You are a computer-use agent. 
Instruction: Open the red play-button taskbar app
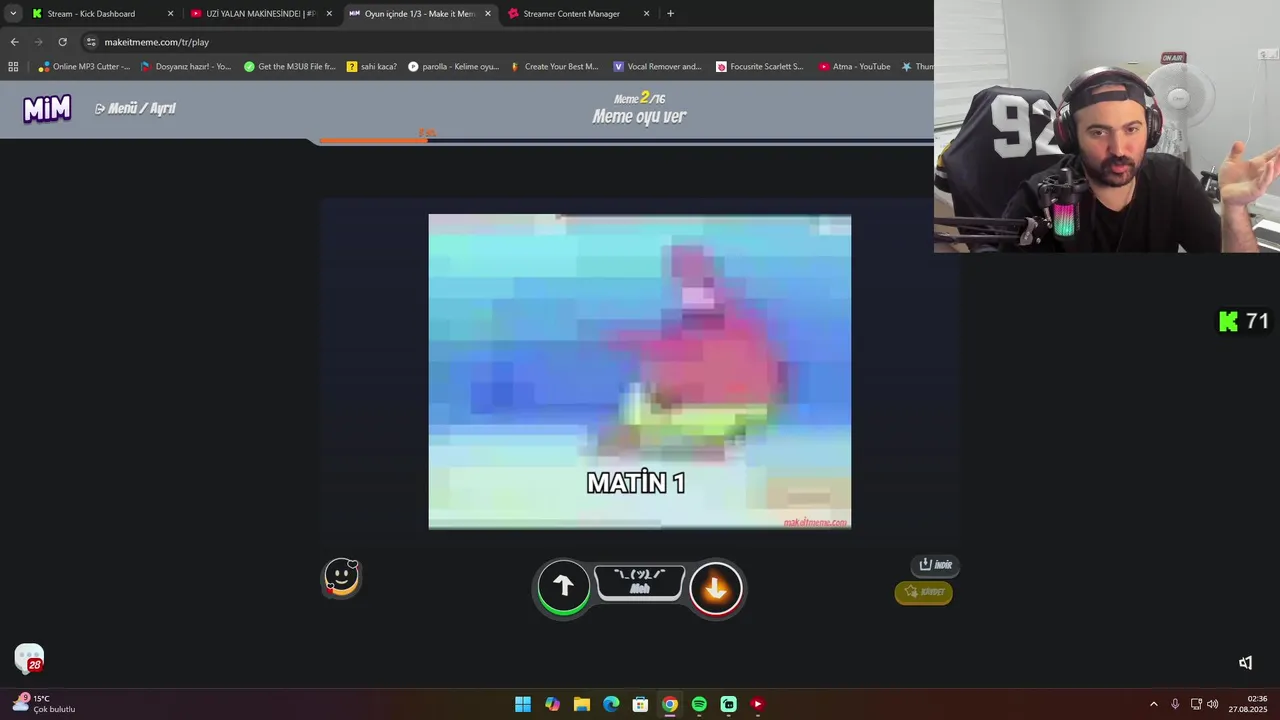pos(757,704)
